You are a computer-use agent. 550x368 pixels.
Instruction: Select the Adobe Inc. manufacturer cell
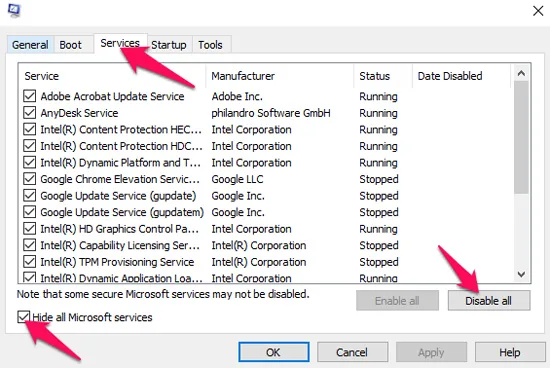[x=237, y=96]
